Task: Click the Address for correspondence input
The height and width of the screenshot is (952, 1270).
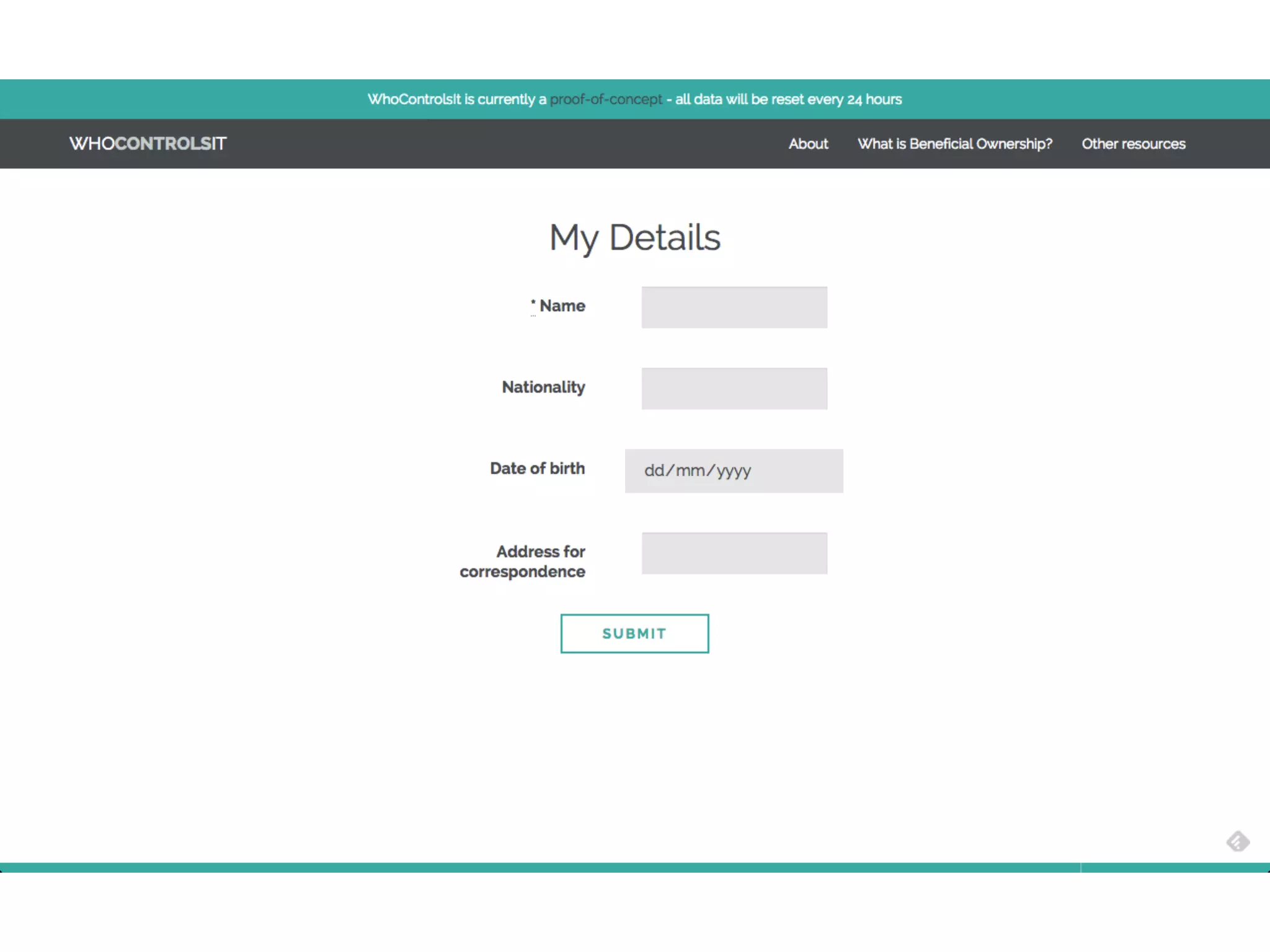Action: (734, 553)
